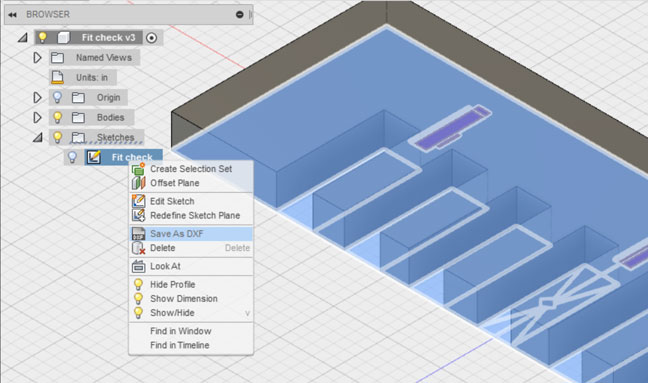This screenshot has height=383, width=648.
Task: Click the Show Dimension bulb icon
Action: (138, 299)
